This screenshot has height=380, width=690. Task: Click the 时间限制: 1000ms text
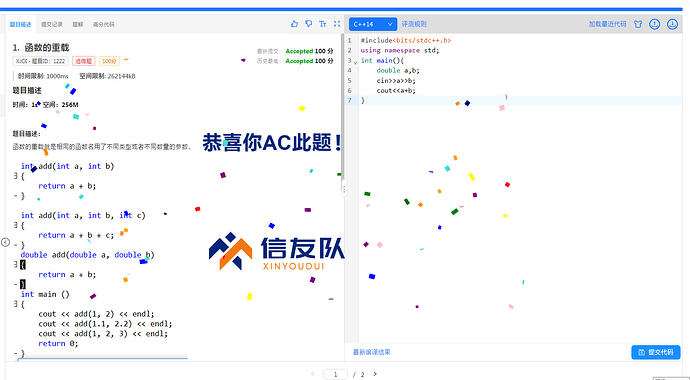[x=43, y=76]
